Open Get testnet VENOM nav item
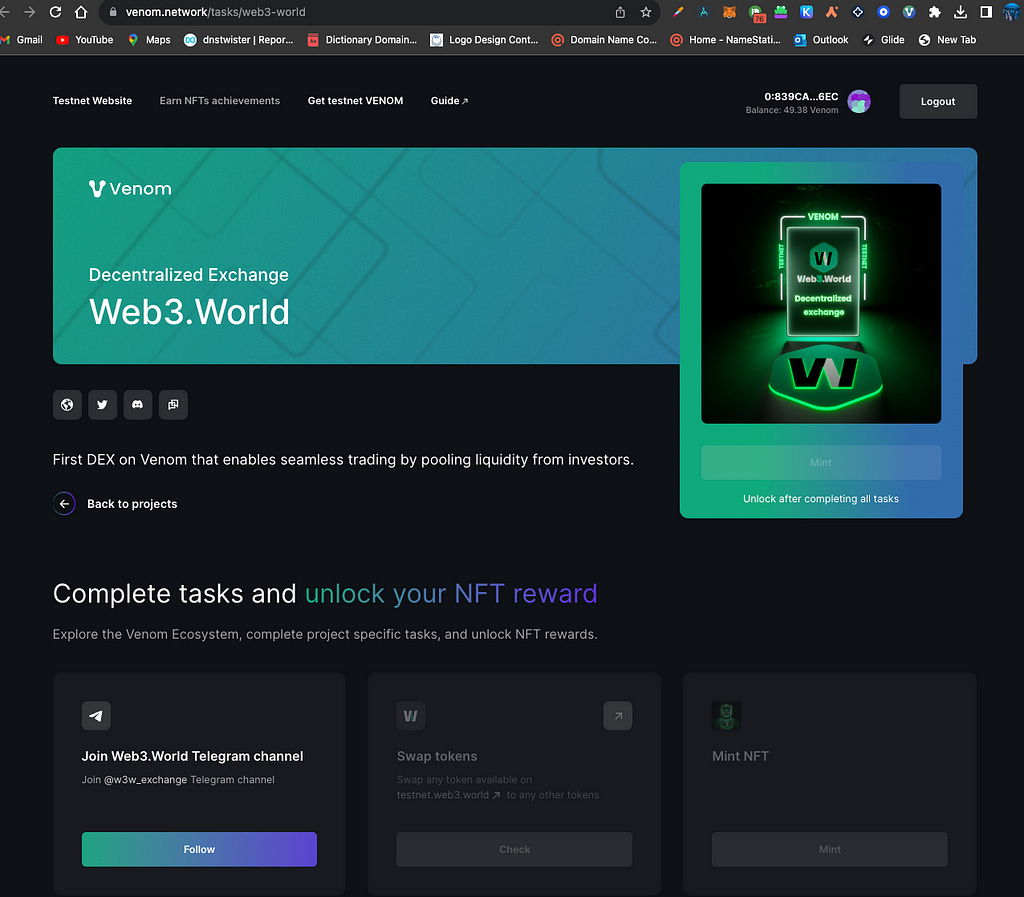The width and height of the screenshot is (1024, 897). coord(355,101)
